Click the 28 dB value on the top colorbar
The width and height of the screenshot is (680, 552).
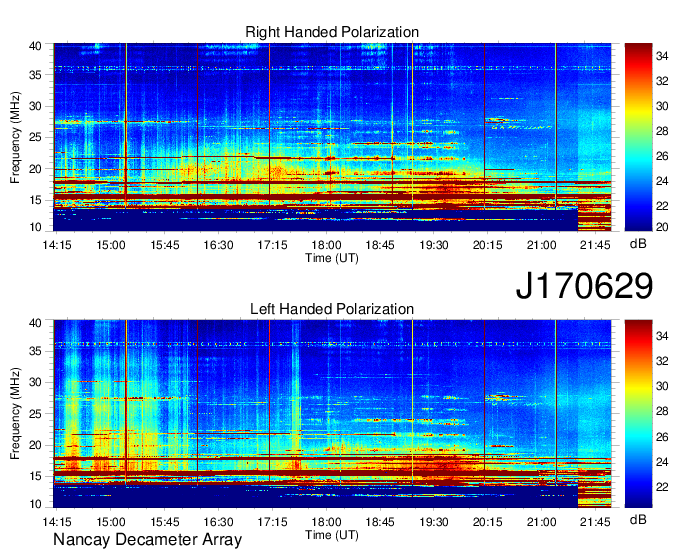pos(662,131)
